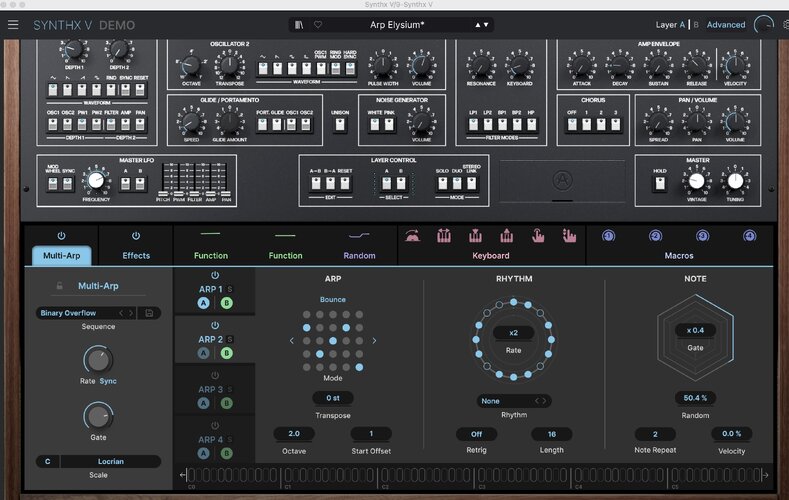This screenshot has height=500, width=789.
Task: Click the last pink hand-on-keys icon
Action: pyautogui.click(x=569, y=235)
